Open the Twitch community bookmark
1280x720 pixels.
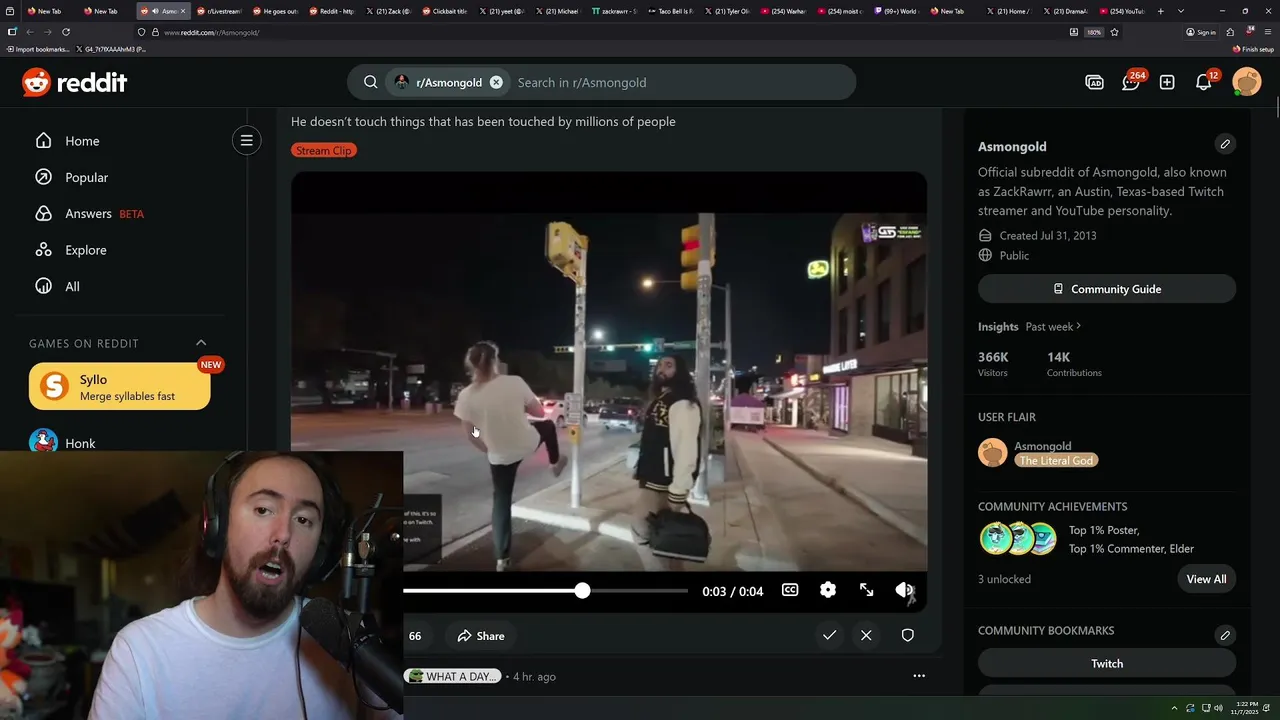click(x=1107, y=663)
